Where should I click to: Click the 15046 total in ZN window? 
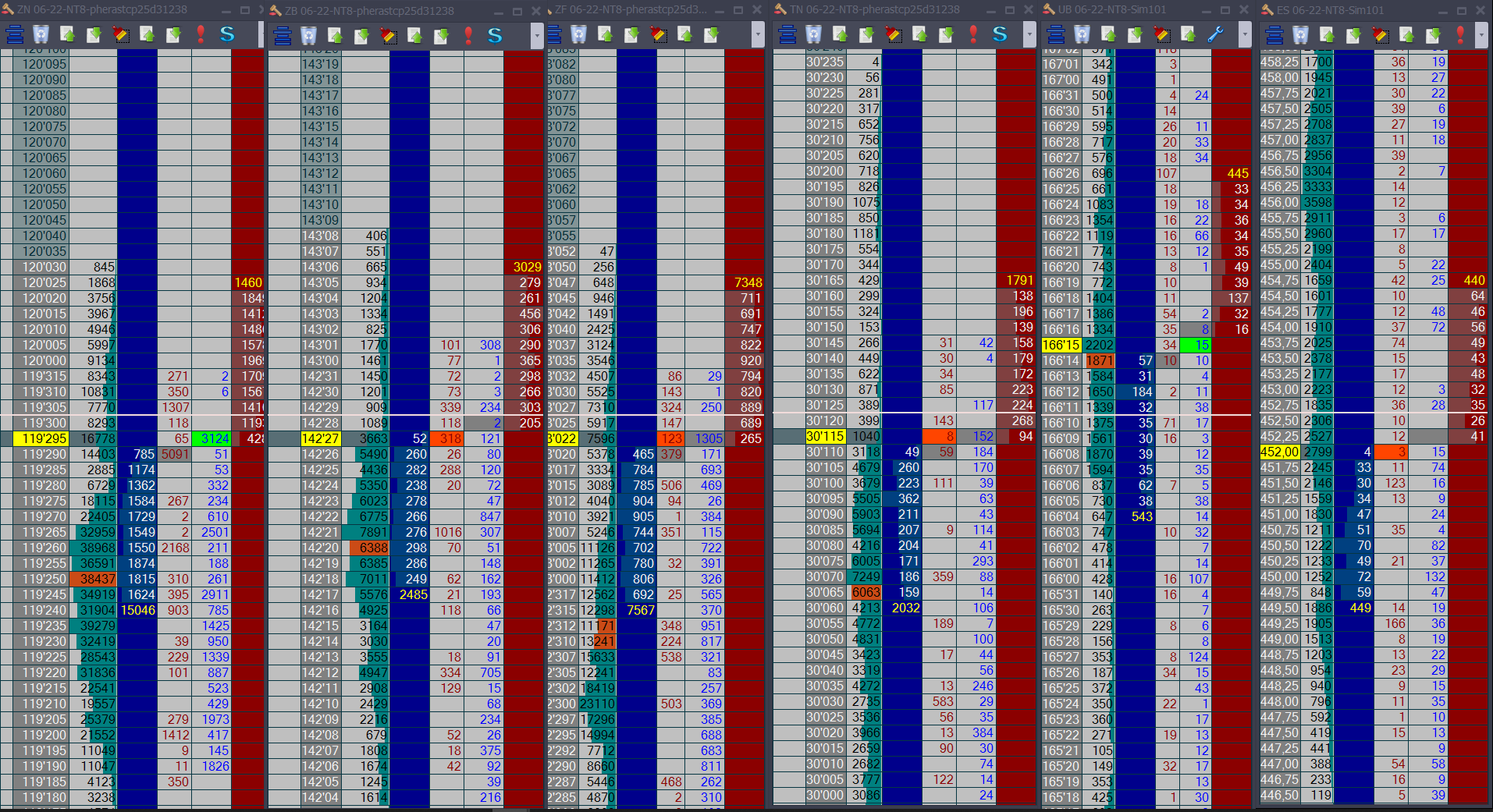138,610
